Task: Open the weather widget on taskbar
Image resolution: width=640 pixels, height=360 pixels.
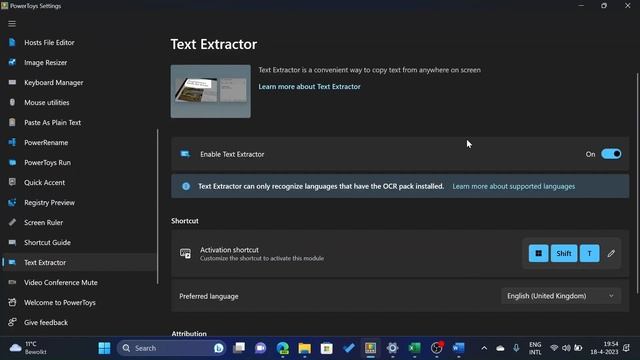Action: 29,348
